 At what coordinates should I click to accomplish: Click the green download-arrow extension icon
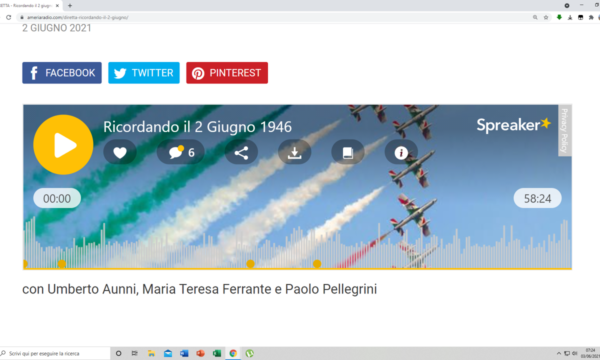click(559, 17)
